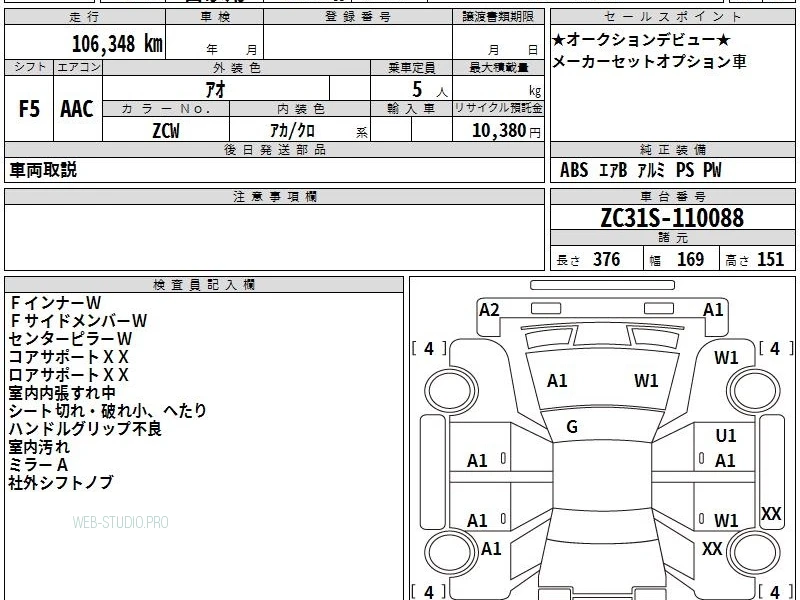Click the 登録番号 header cell
This screenshot has width=800, height=600.
pos(358,17)
